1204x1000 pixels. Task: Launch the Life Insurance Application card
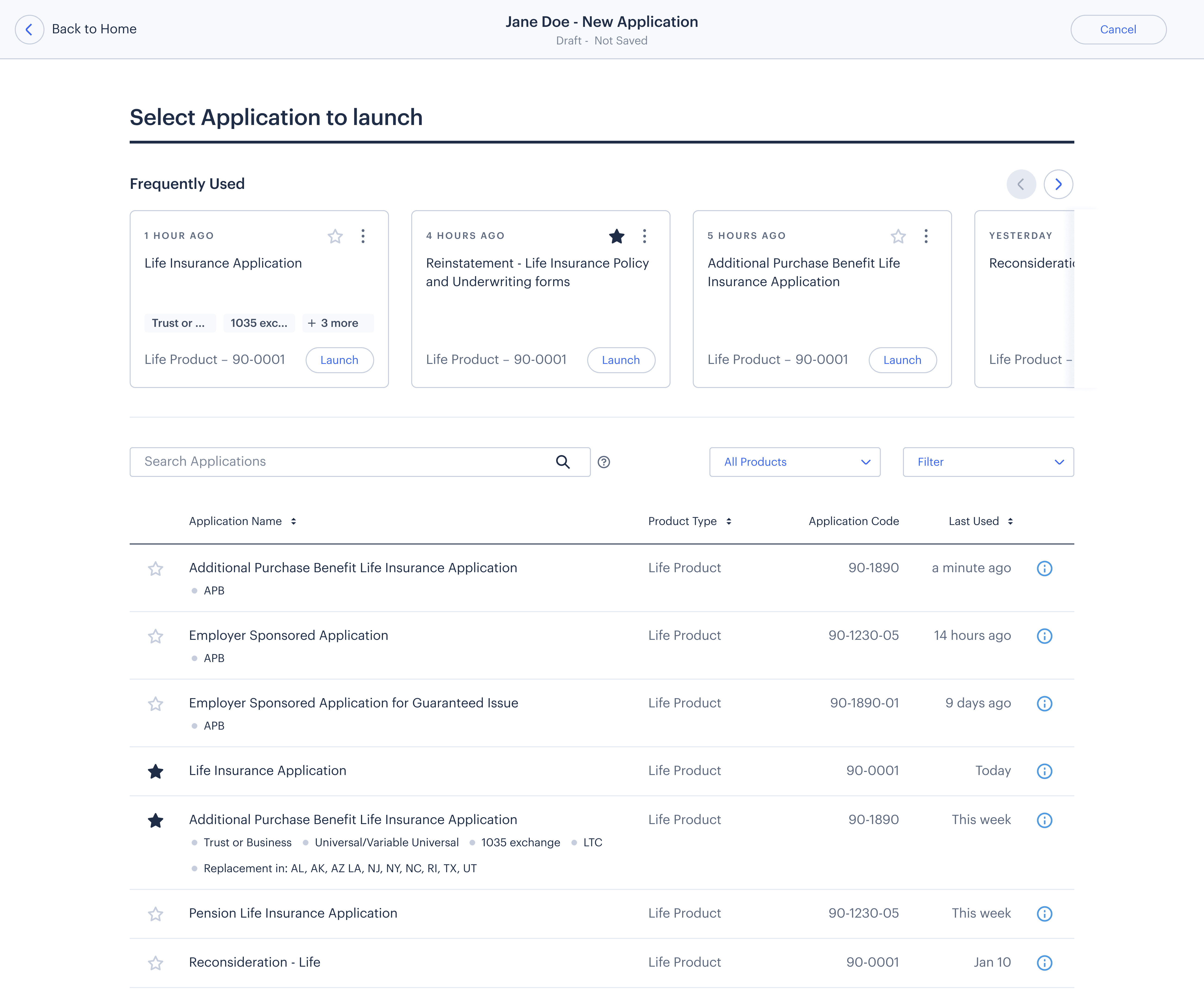point(339,360)
